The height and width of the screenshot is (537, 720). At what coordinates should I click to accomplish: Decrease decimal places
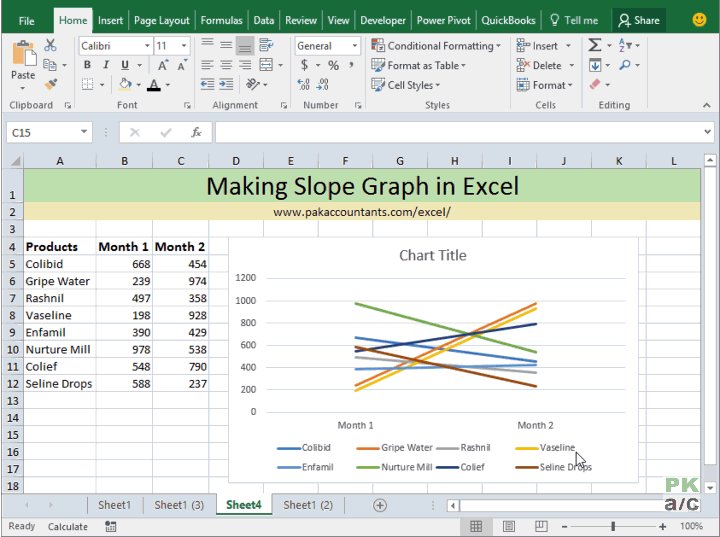[x=323, y=84]
